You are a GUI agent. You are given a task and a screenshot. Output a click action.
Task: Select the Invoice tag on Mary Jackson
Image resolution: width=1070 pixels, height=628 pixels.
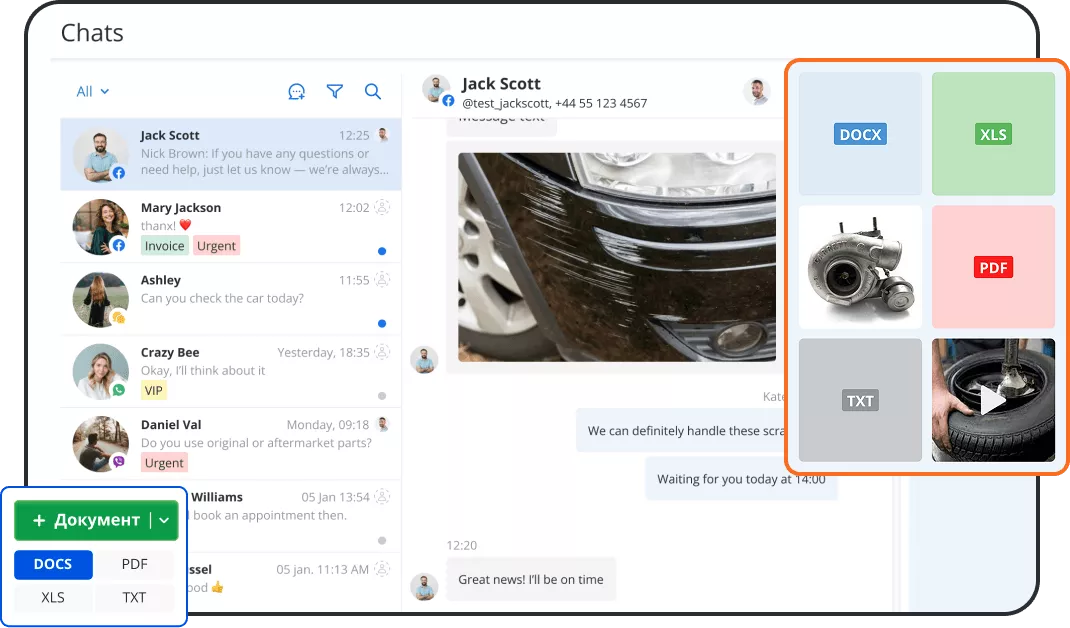pos(164,246)
